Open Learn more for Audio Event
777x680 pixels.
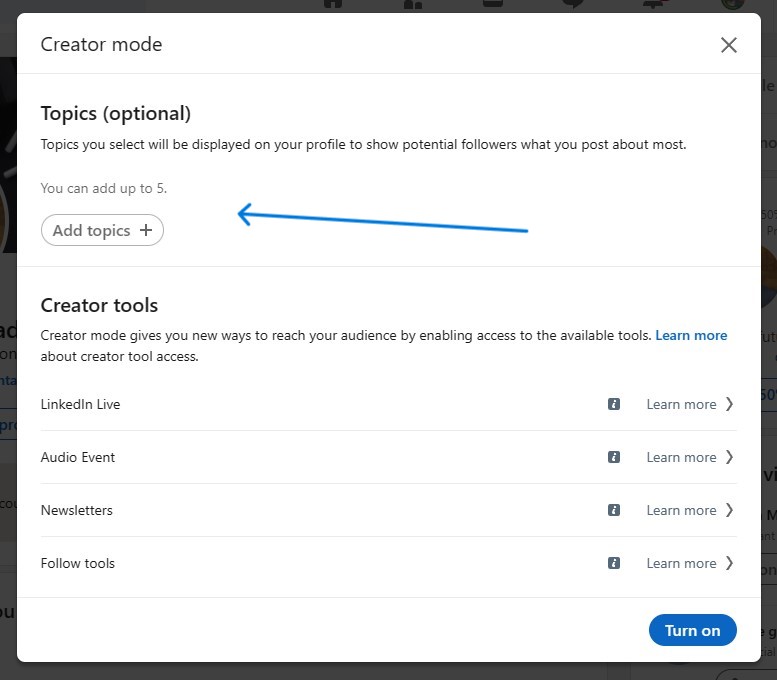(x=681, y=457)
